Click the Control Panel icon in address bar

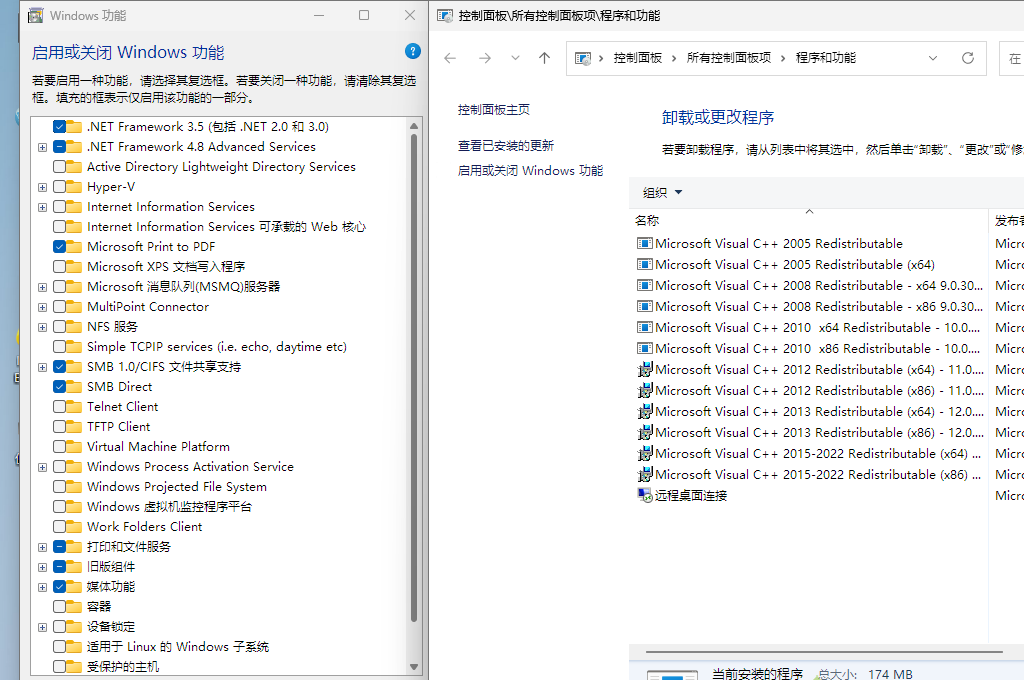click(x=584, y=58)
